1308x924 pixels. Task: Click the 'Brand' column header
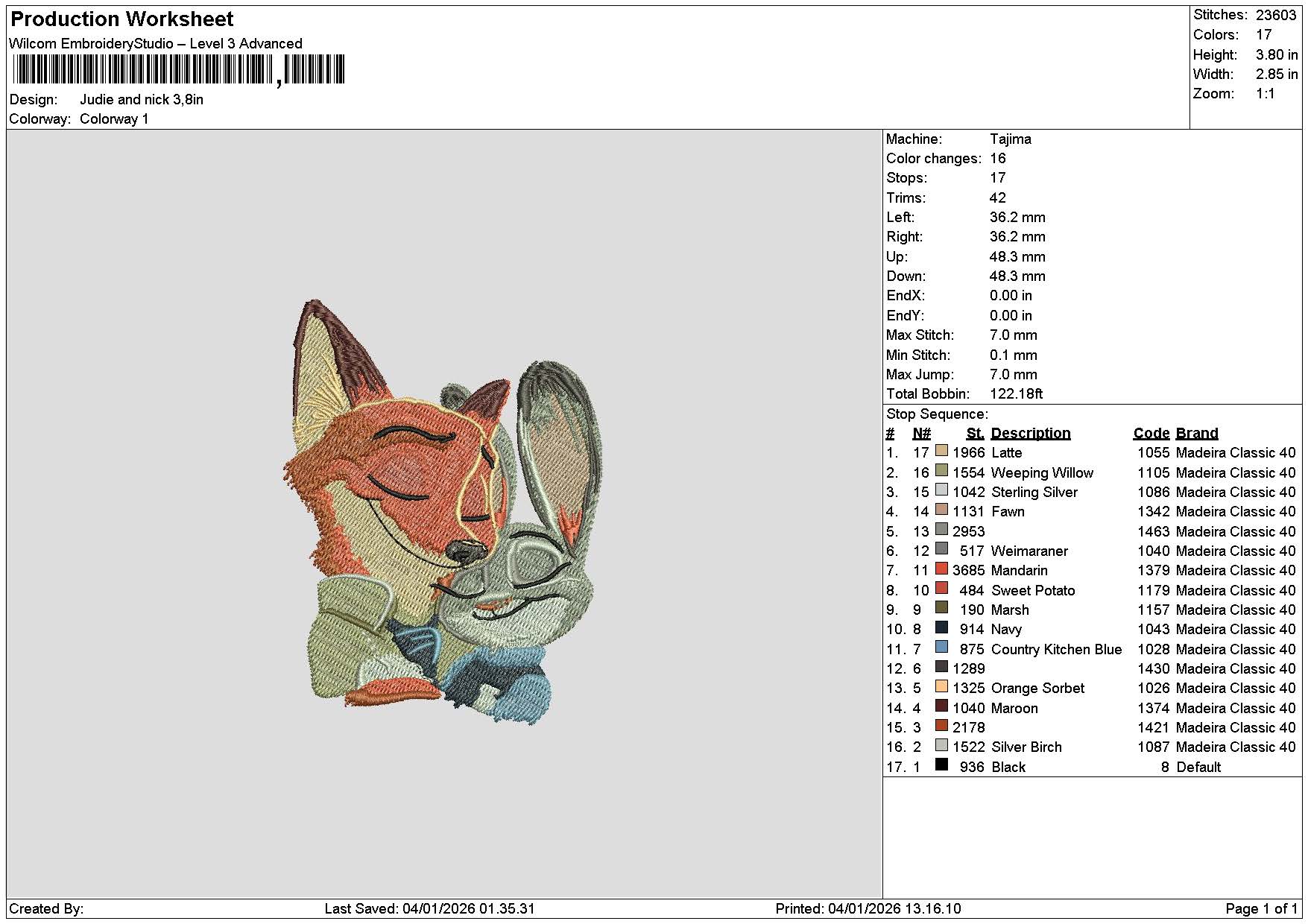pyautogui.click(x=1197, y=433)
